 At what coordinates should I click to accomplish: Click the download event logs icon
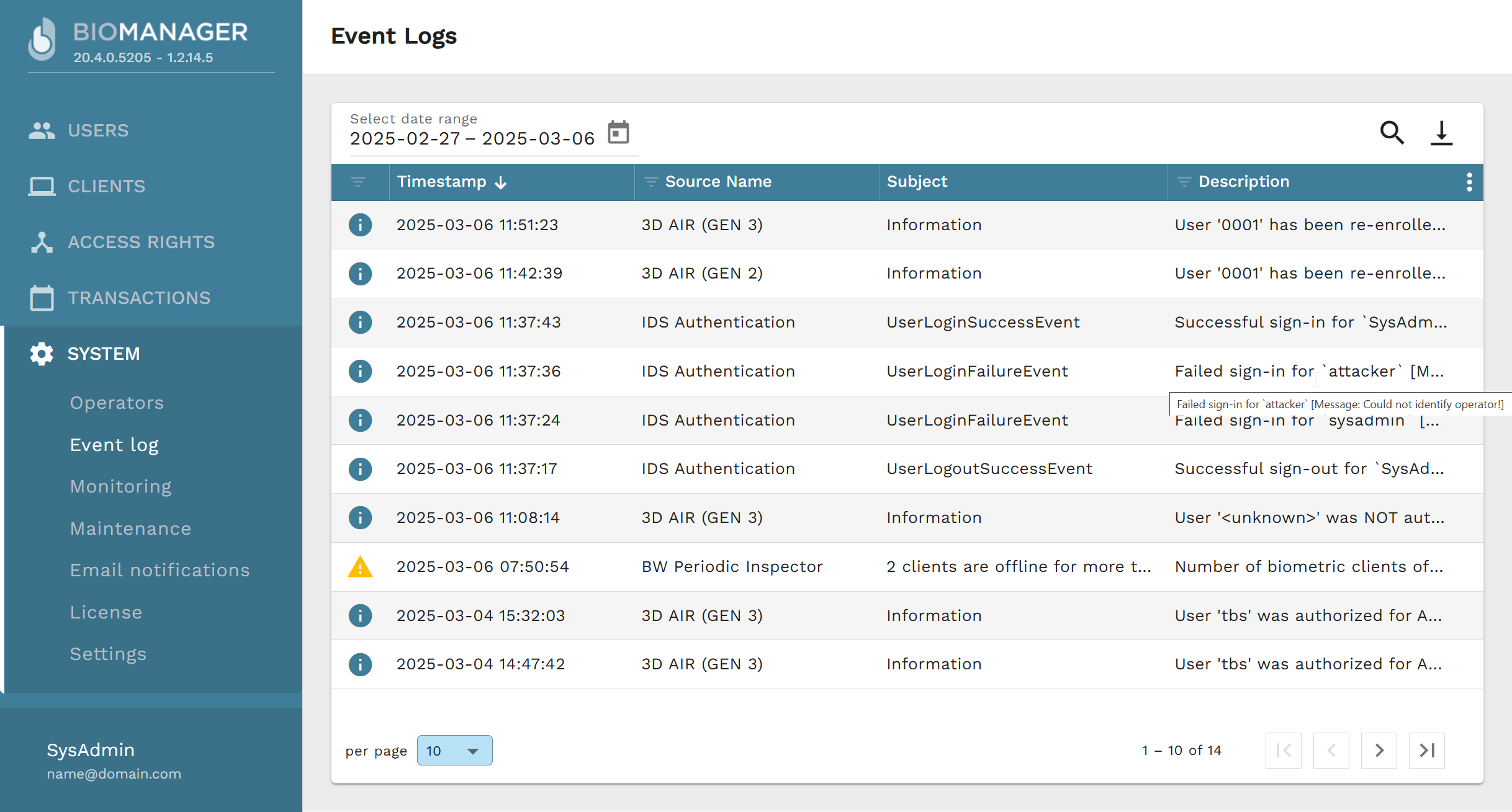click(1441, 133)
